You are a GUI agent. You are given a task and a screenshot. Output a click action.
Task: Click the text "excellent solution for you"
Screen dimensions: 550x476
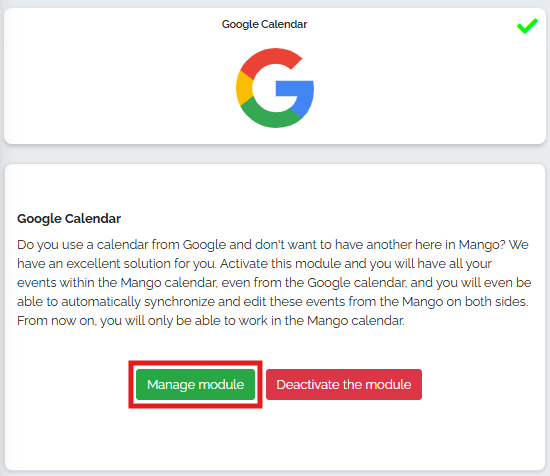[x=141, y=263]
